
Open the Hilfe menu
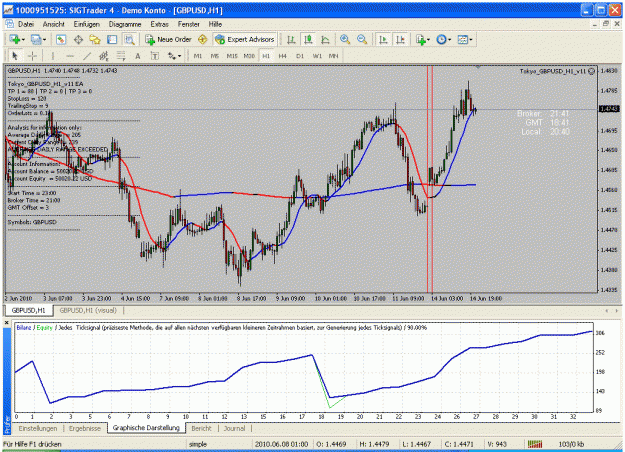click(x=215, y=24)
